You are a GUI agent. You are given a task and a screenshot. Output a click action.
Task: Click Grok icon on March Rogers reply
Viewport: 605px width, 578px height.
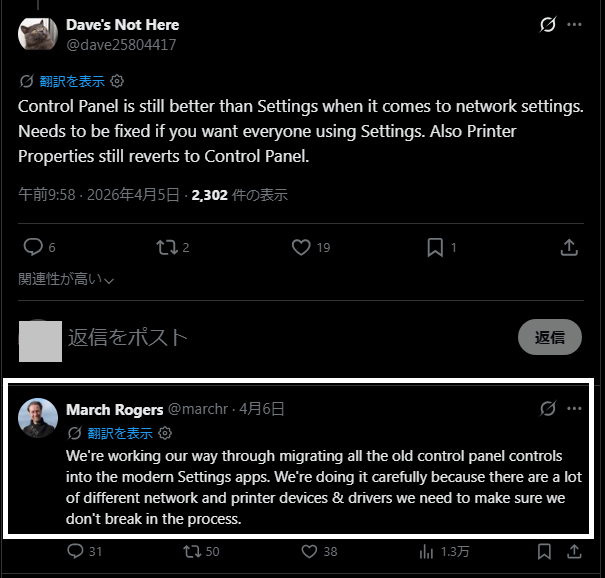pos(548,408)
